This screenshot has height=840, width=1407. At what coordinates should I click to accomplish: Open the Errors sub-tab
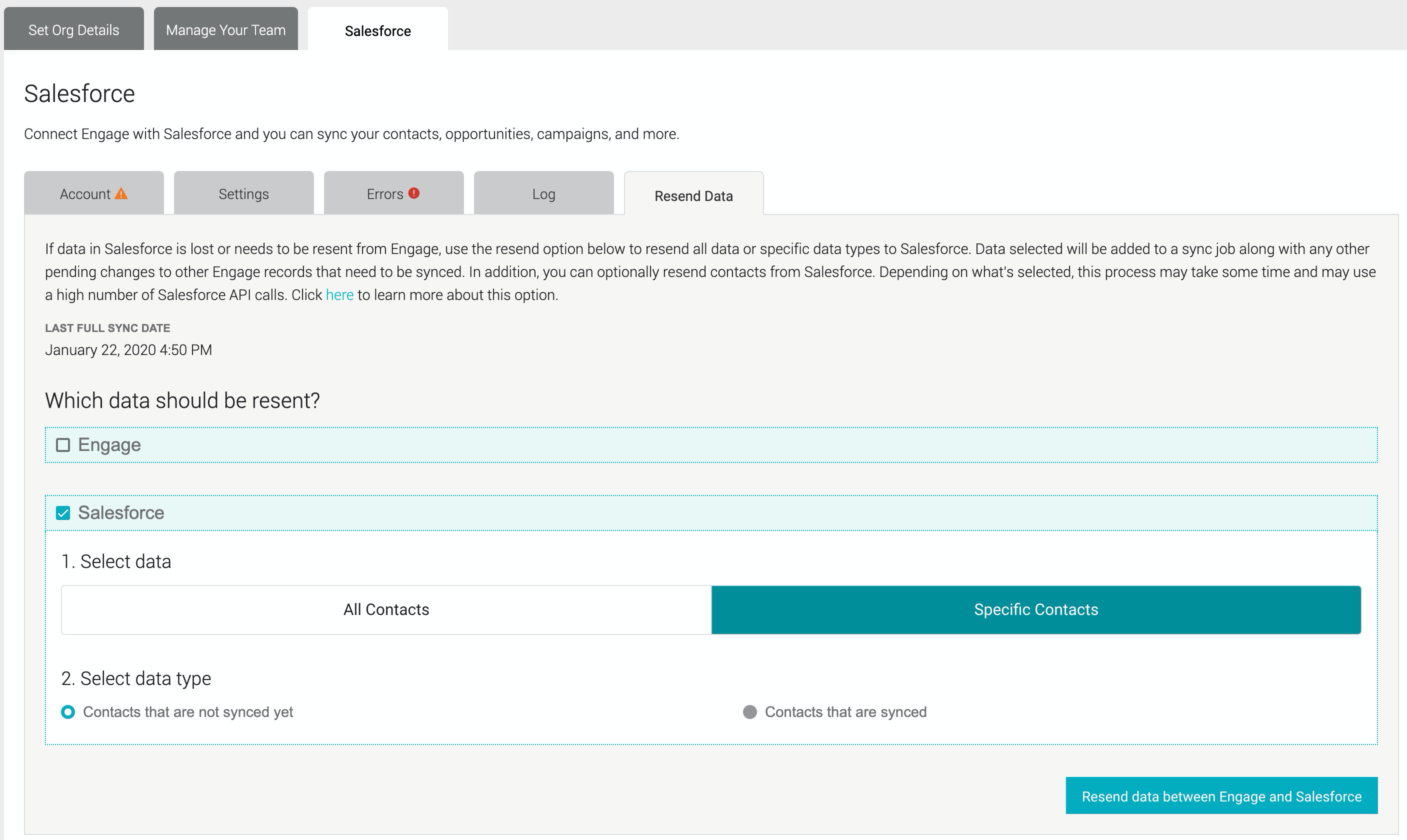394,193
